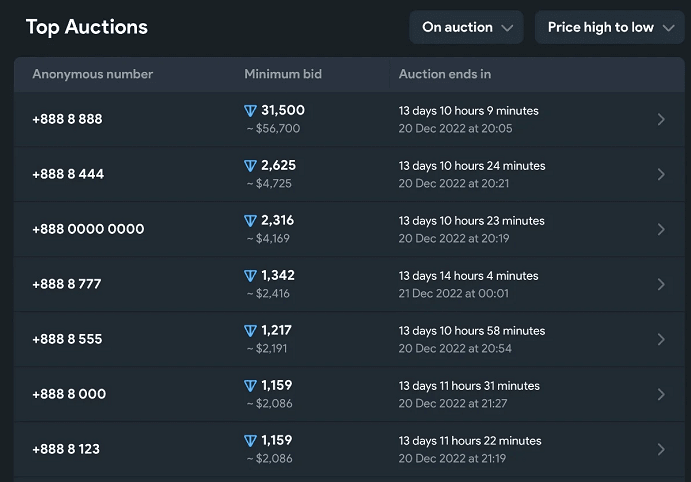Click 20 Dec 2022 at 20:19

click(x=454, y=239)
